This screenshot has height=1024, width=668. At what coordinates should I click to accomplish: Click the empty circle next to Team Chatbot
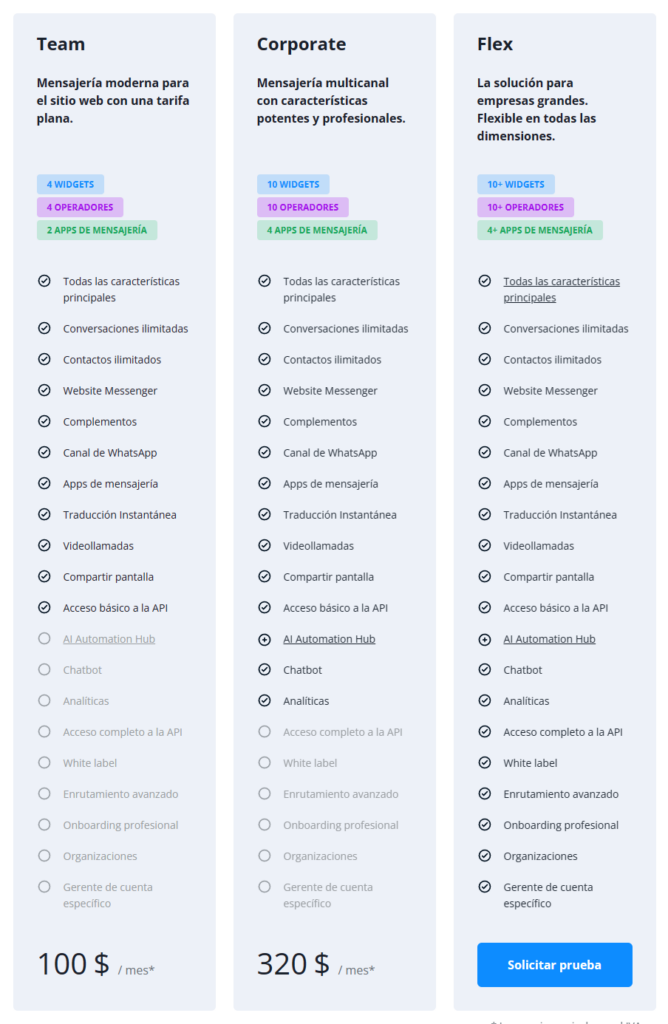[x=44, y=670]
